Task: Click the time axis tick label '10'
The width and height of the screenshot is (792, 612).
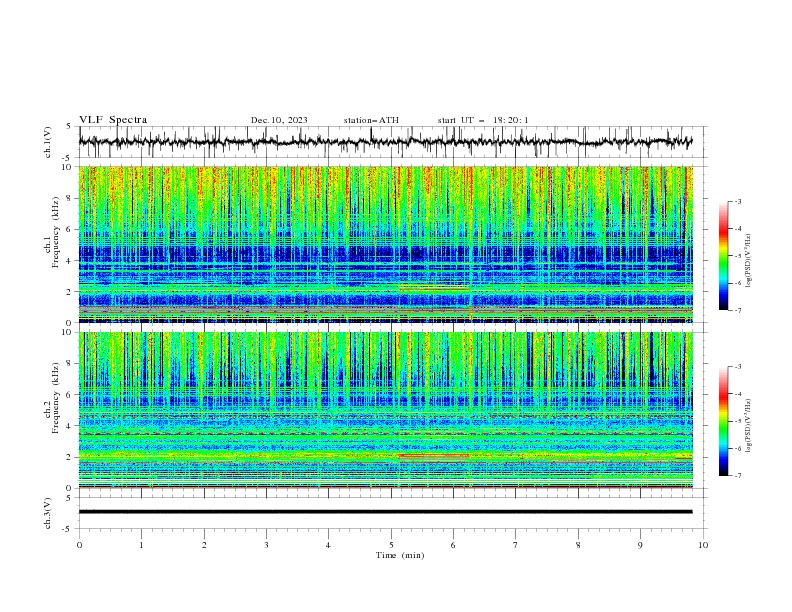Action: coord(703,545)
